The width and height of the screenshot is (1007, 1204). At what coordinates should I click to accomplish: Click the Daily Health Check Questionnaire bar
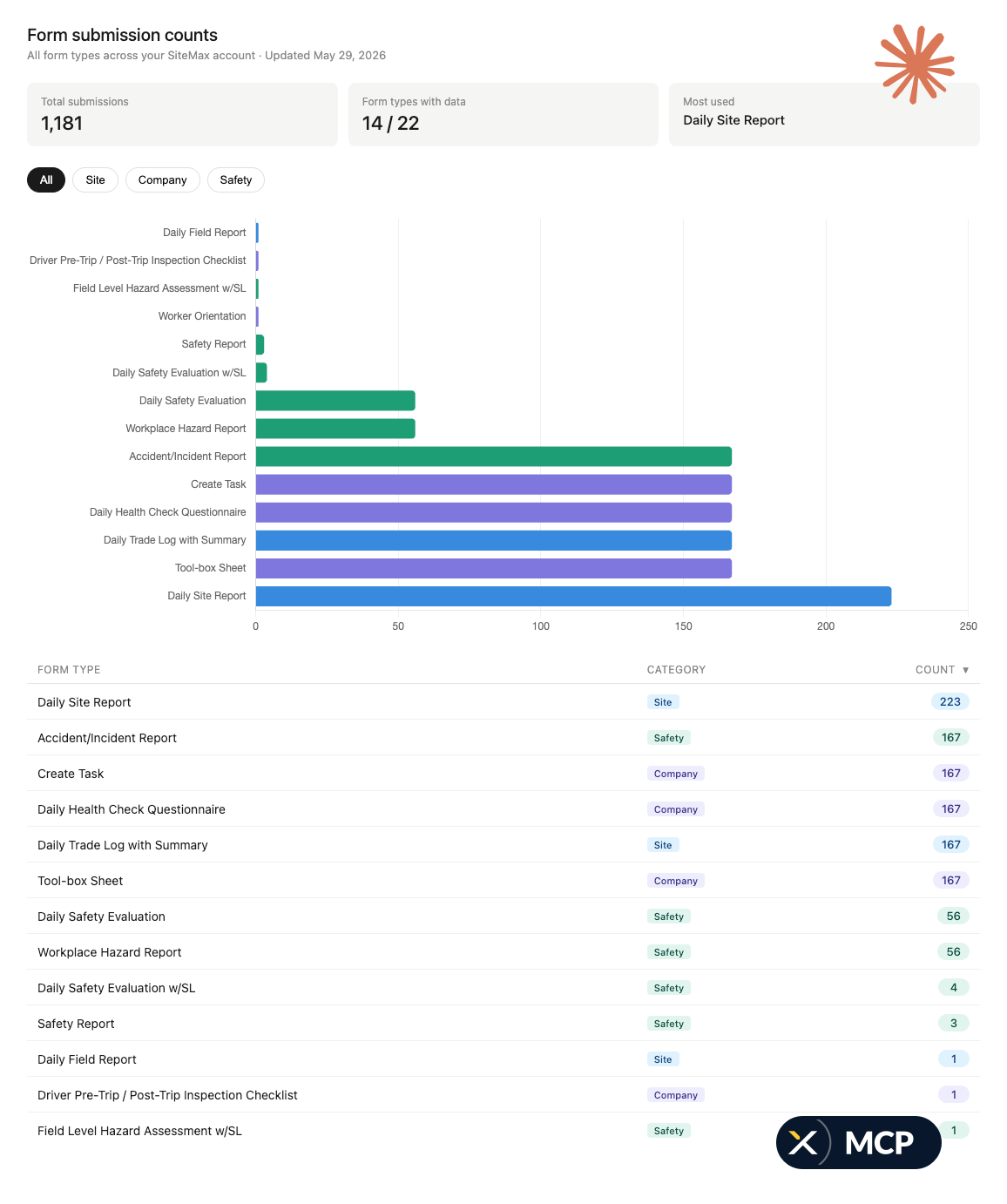click(494, 512)
